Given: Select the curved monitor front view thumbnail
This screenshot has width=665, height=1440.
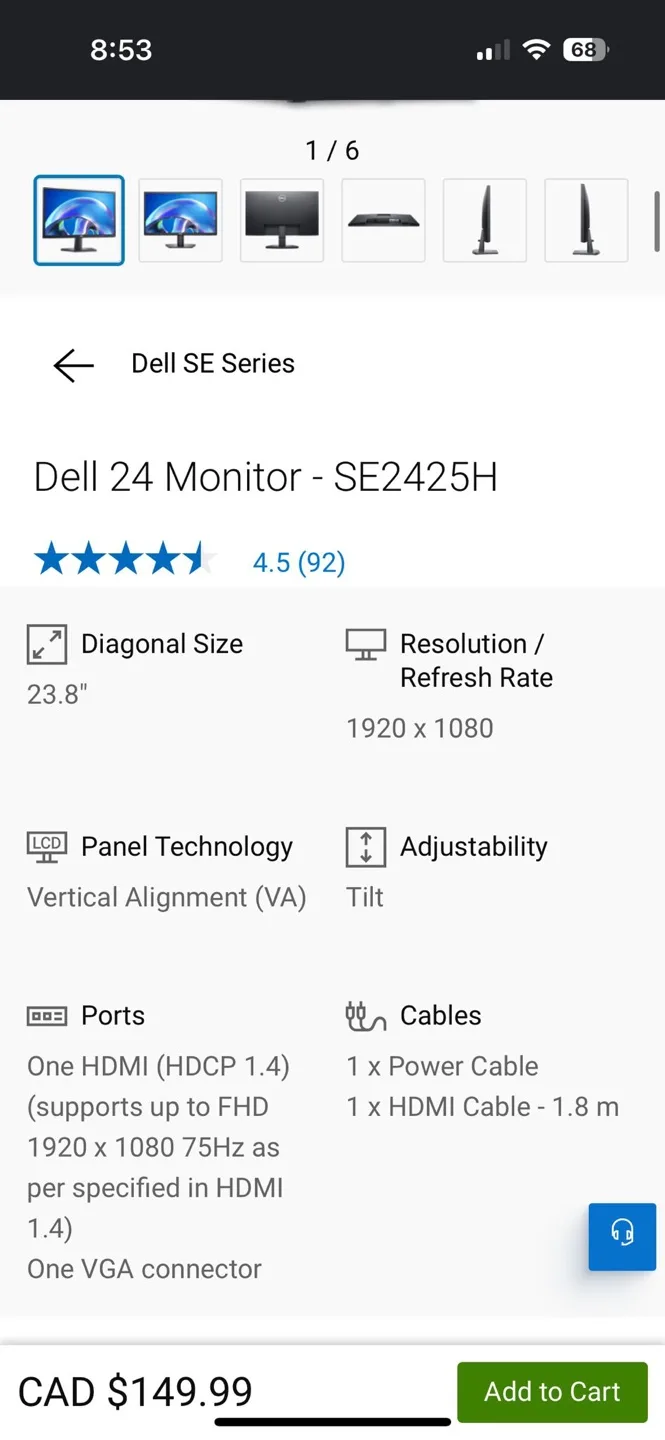Looking at the screenshot, I should 79,220.
